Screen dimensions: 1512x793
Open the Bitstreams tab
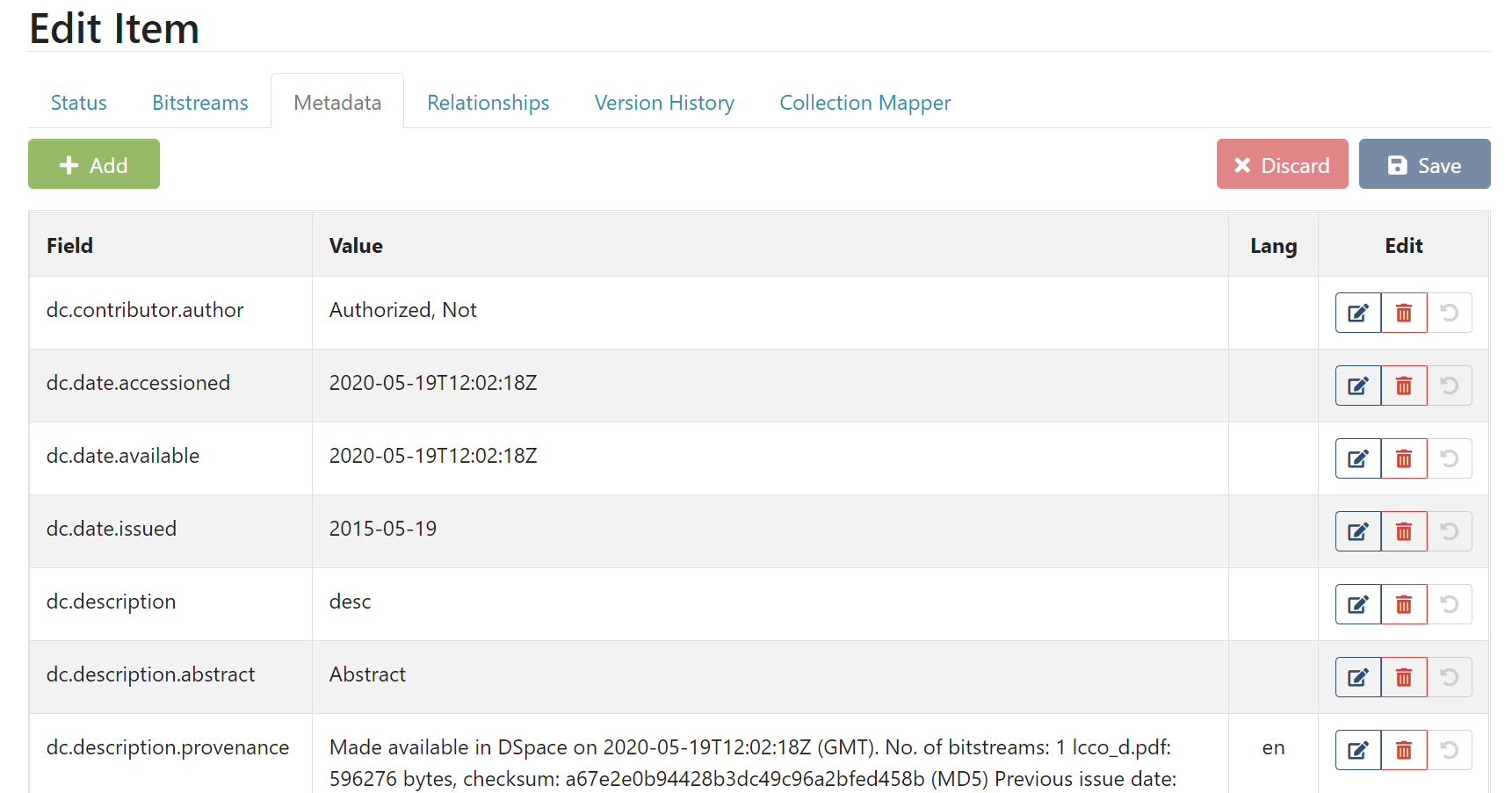tap(199, 103)
